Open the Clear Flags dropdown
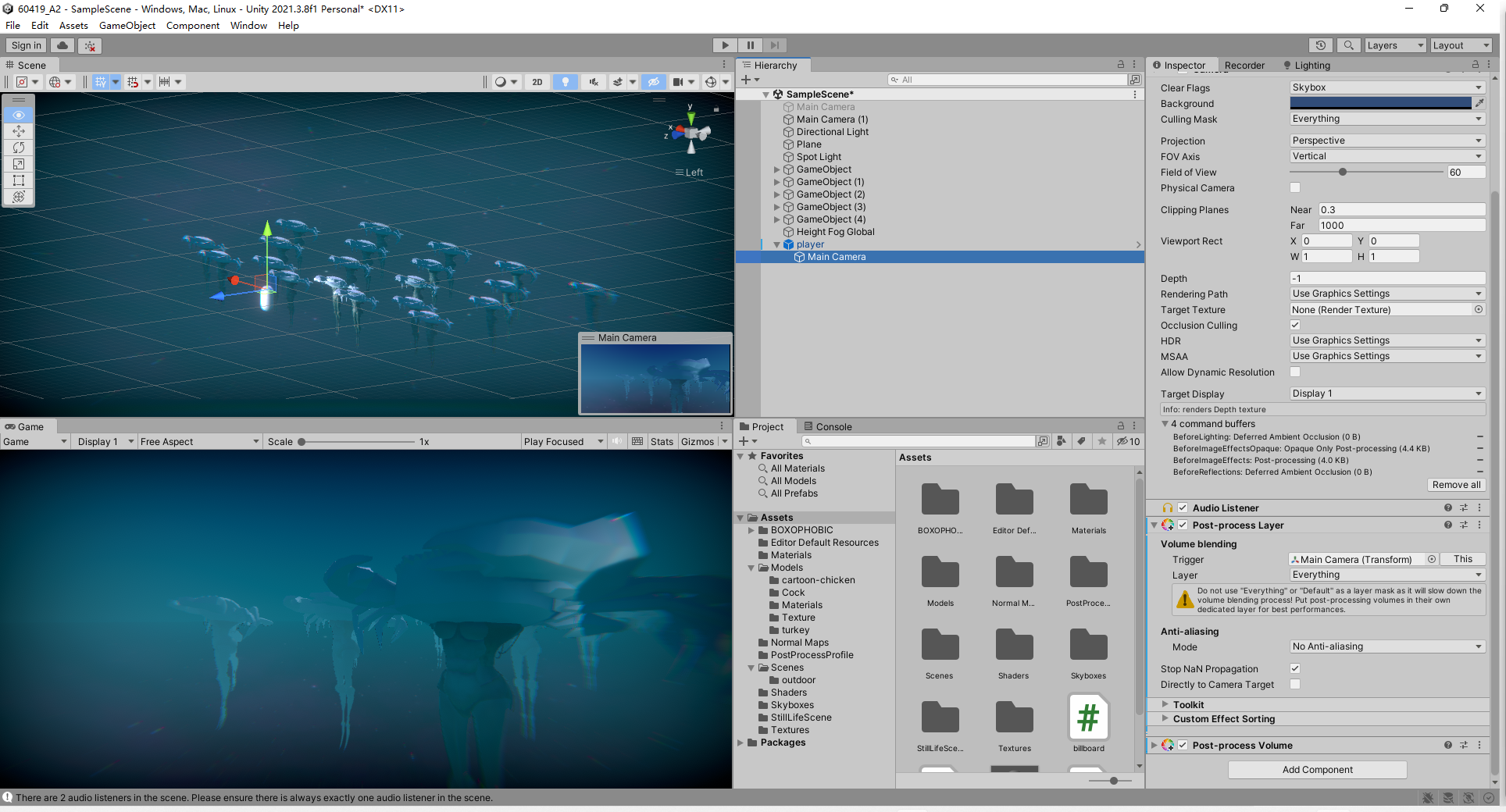The height and width of the screenshot is (812, 1506). [1386, 87]
